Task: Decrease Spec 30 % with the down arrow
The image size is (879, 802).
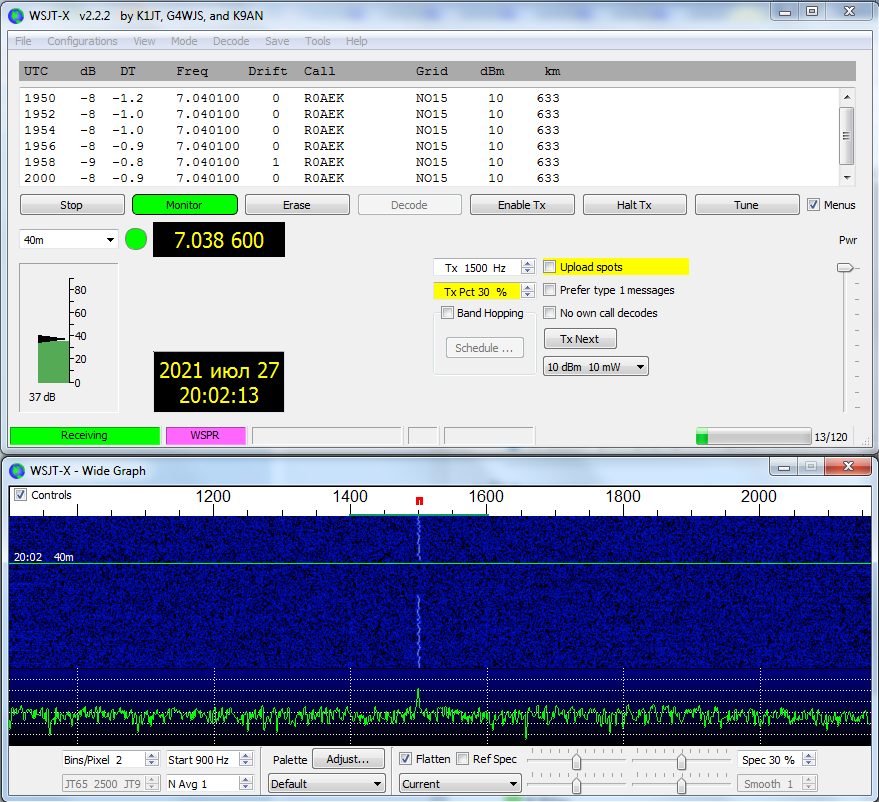Action: (x=808, y=763)
